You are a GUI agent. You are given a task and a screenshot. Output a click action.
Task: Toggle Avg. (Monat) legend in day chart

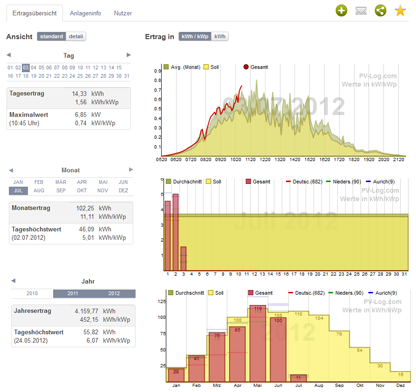click(182, 67)
